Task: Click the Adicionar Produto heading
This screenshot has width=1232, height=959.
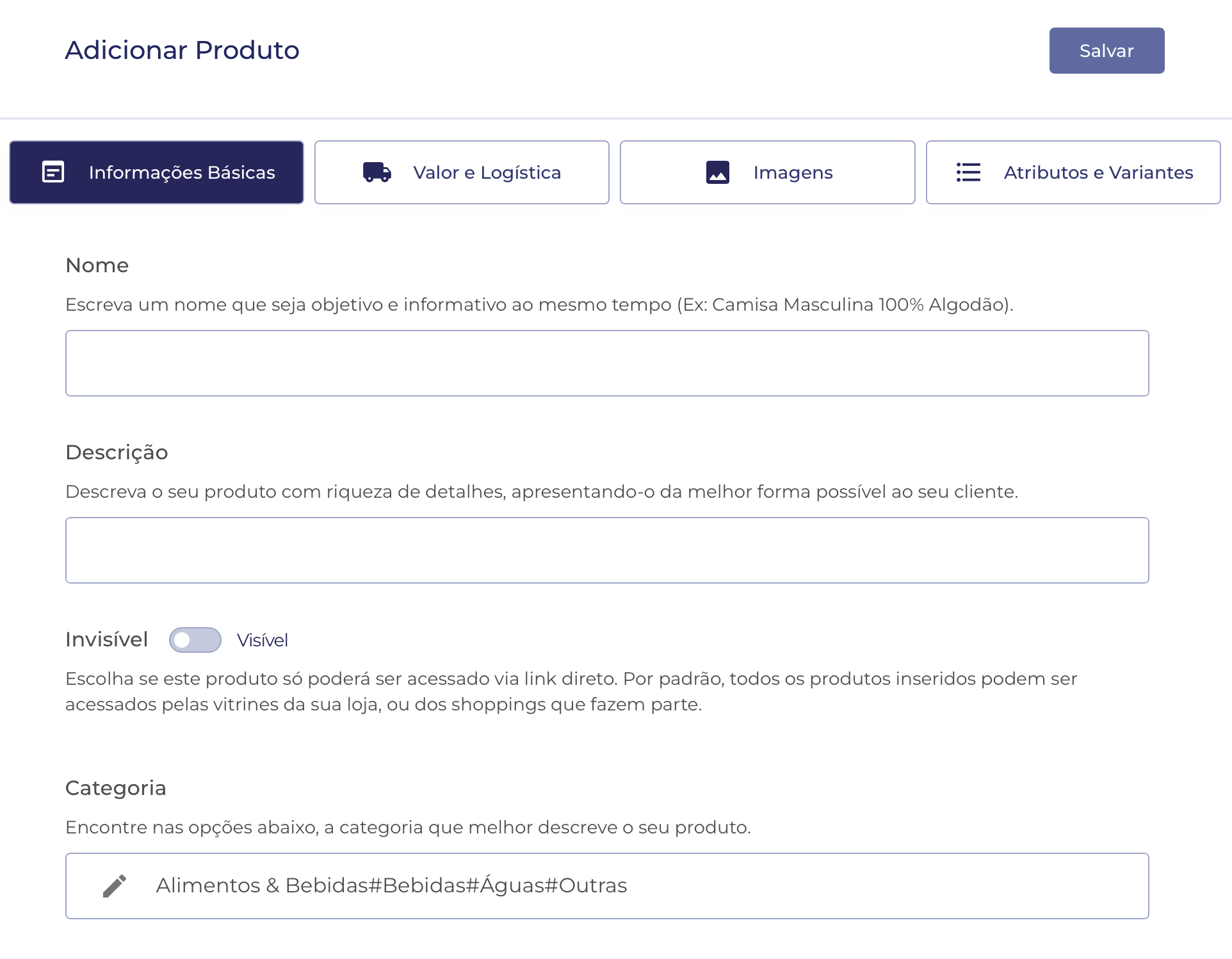Action: coord(182,50)
